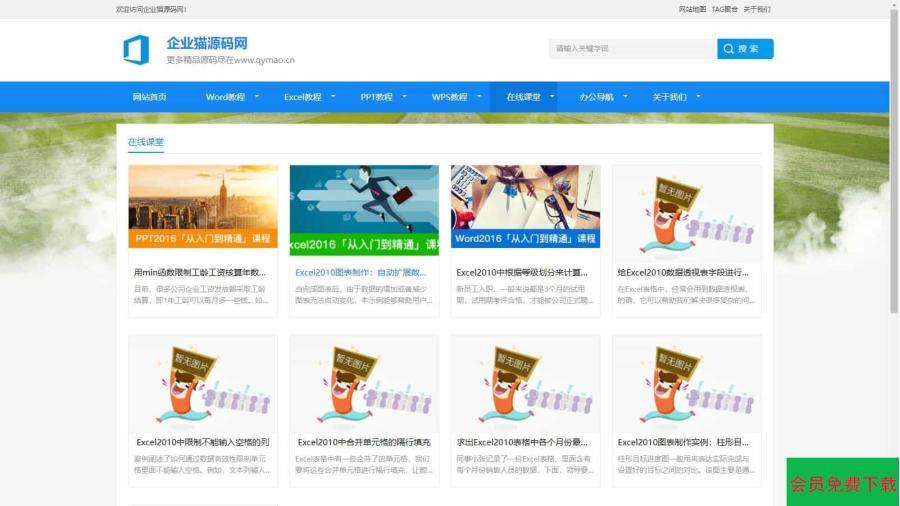Open the Excel教程 navigation item

tap(302, 97)
